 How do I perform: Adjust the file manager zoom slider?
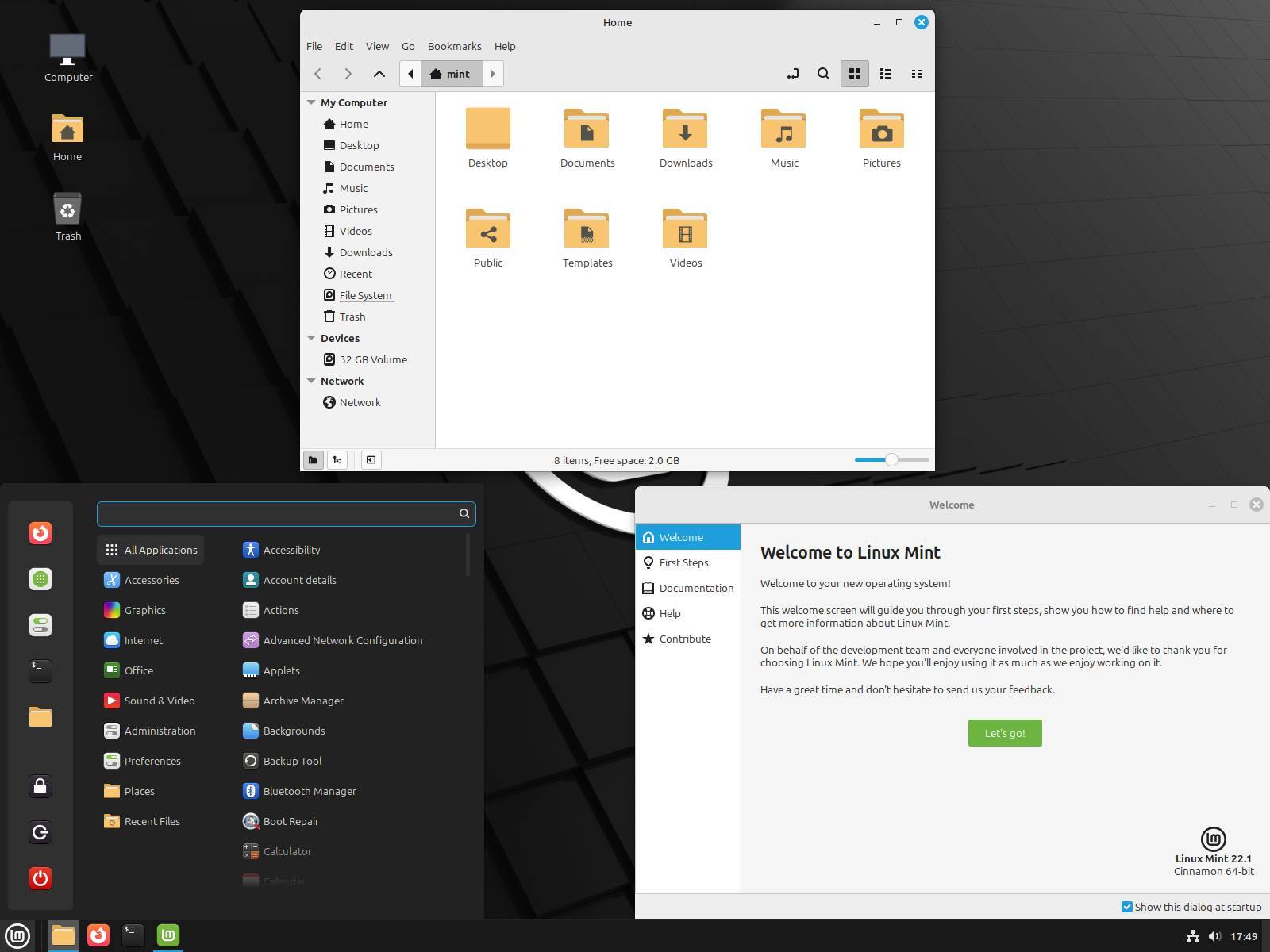coord(891,459)
